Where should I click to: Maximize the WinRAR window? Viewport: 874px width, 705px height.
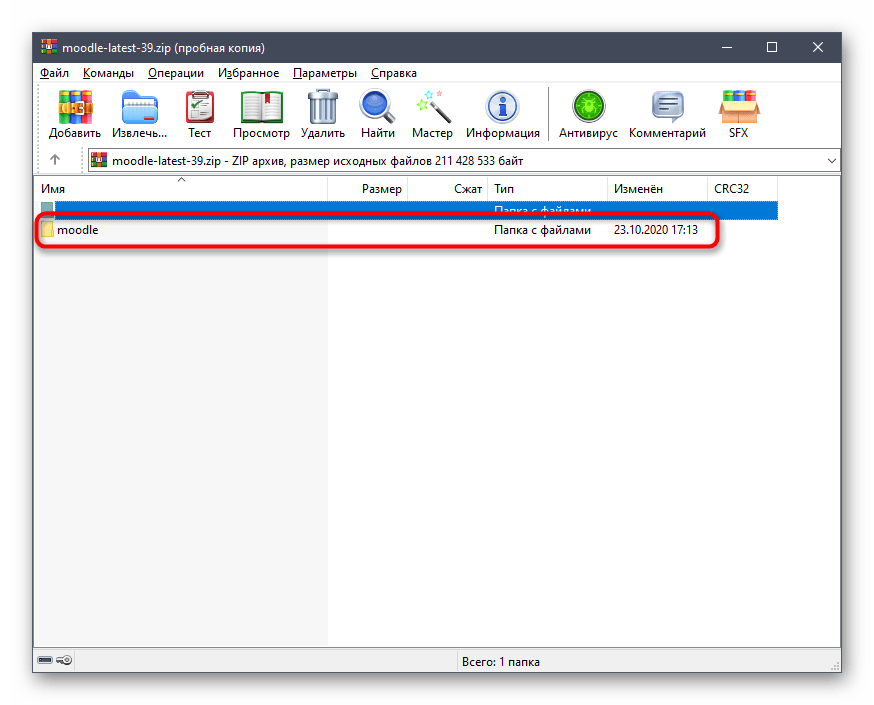(772, 47)
